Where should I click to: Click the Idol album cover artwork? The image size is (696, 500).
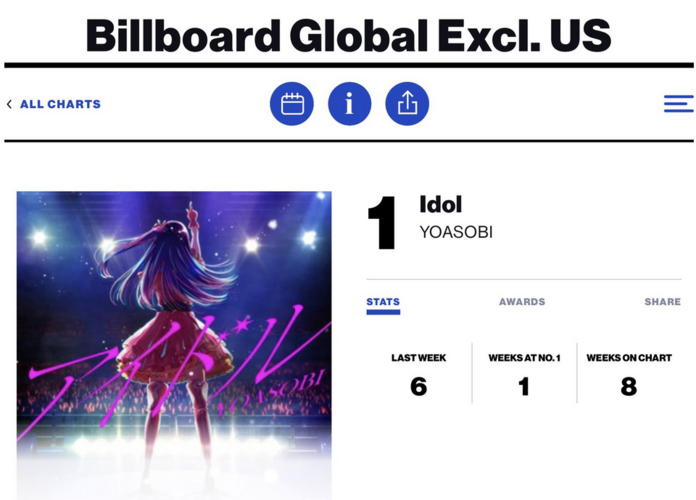point(174,345)
